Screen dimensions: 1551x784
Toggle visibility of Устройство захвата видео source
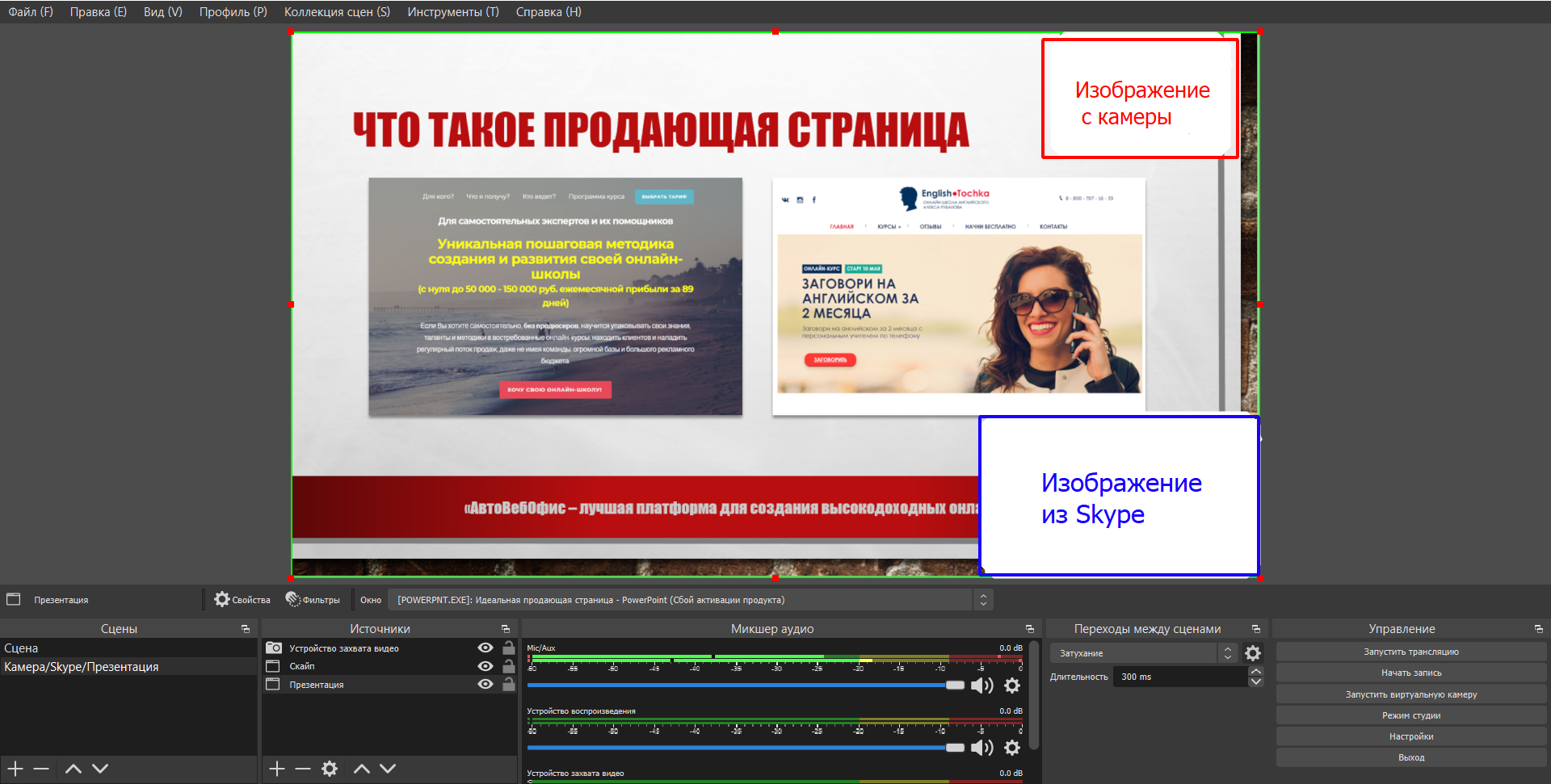(x=485, y=648)
